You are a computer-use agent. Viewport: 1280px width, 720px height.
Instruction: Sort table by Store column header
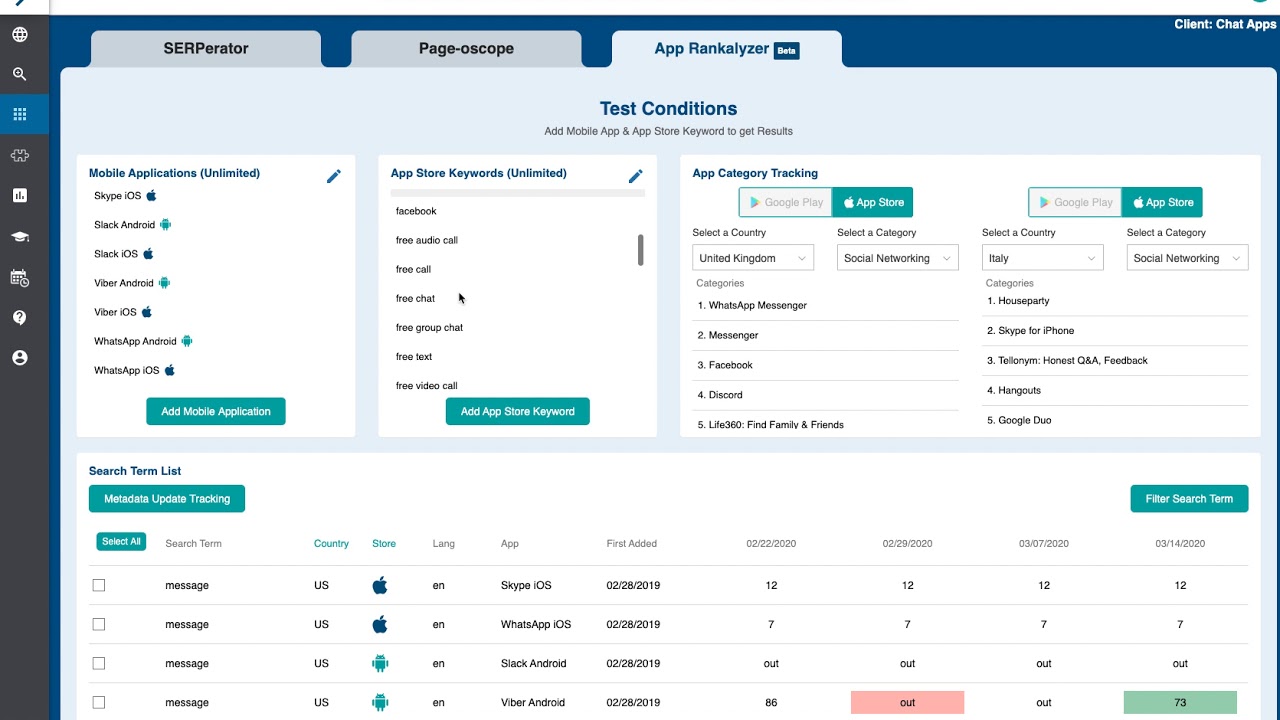384,544
